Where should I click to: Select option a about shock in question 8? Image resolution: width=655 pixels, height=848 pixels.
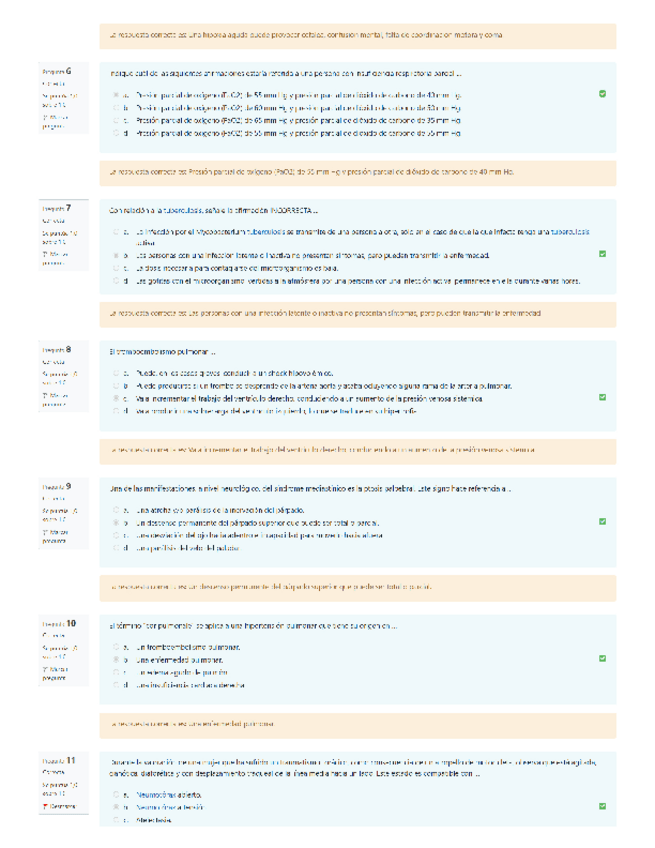[116, 373]
